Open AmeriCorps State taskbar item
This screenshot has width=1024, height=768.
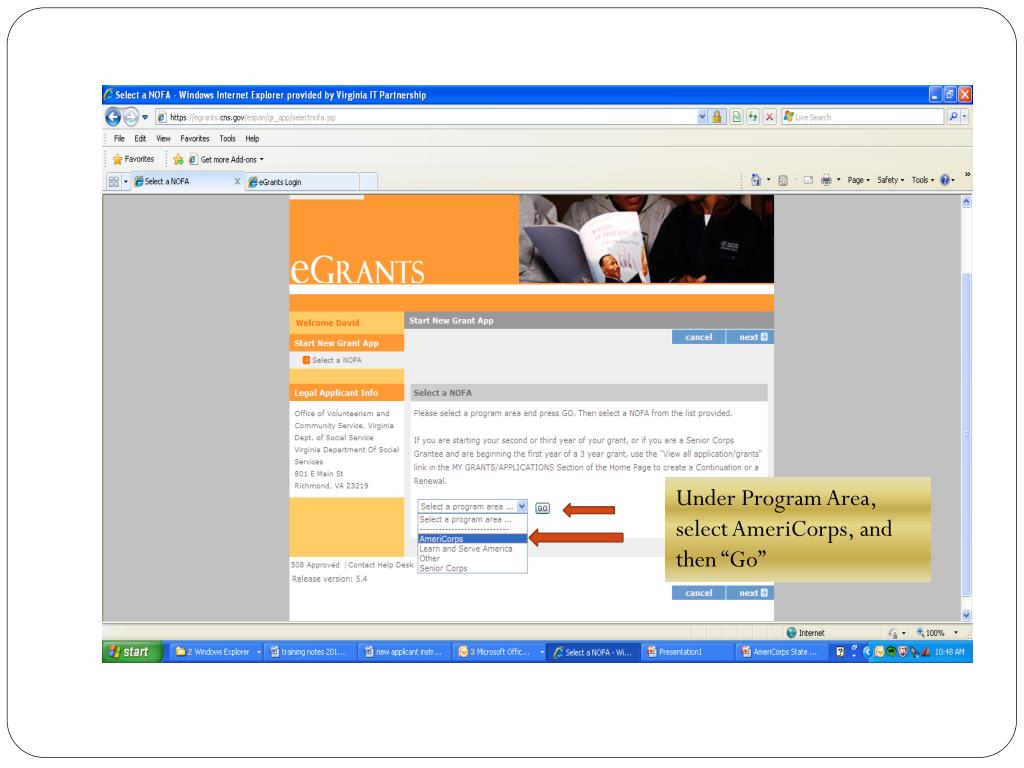click(782, 652)
